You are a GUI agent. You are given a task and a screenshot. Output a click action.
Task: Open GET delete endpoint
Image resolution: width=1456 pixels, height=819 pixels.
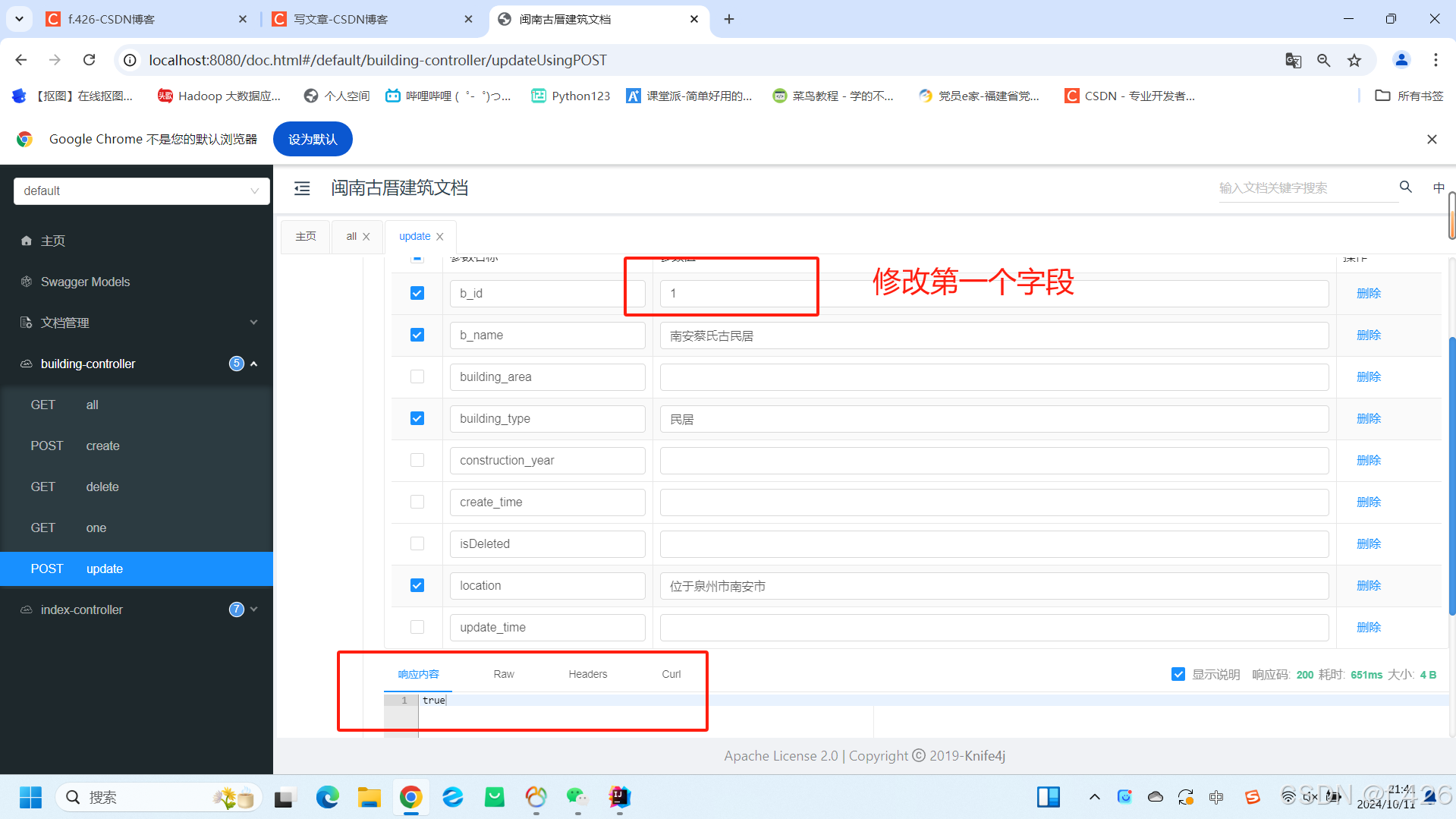tap(137, 487)
